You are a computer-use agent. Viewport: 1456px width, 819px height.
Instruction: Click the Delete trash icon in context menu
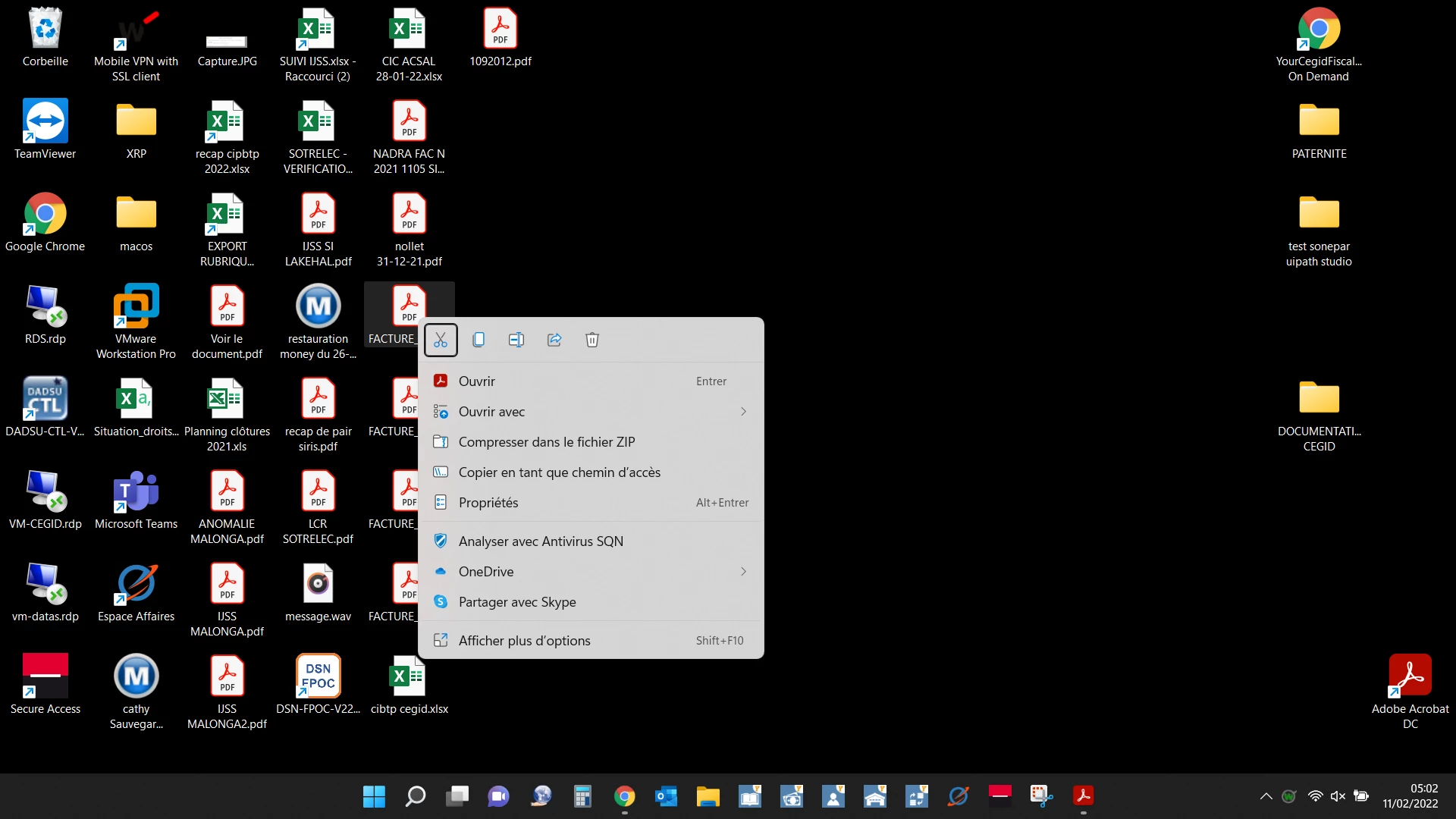(592, 340)
